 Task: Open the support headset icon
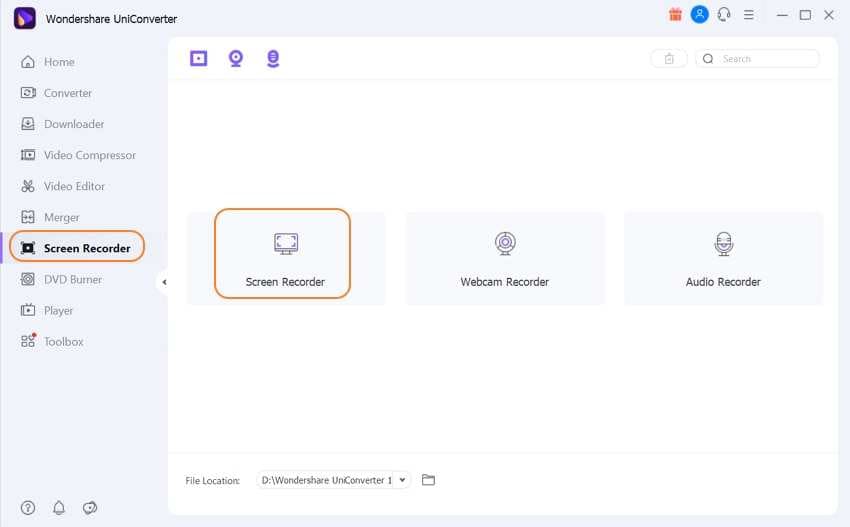pyautogui.click(x=724, y=15)
